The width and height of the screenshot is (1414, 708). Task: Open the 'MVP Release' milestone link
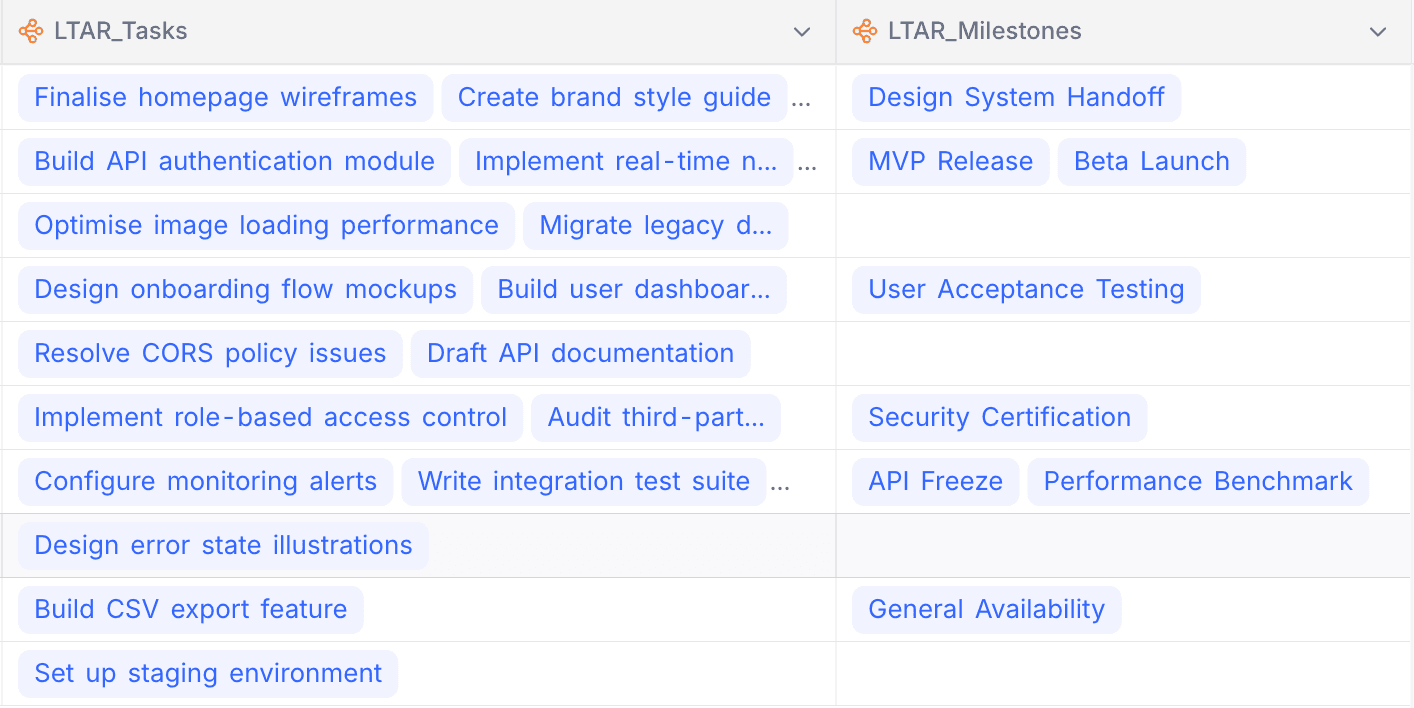click(950, 162)
